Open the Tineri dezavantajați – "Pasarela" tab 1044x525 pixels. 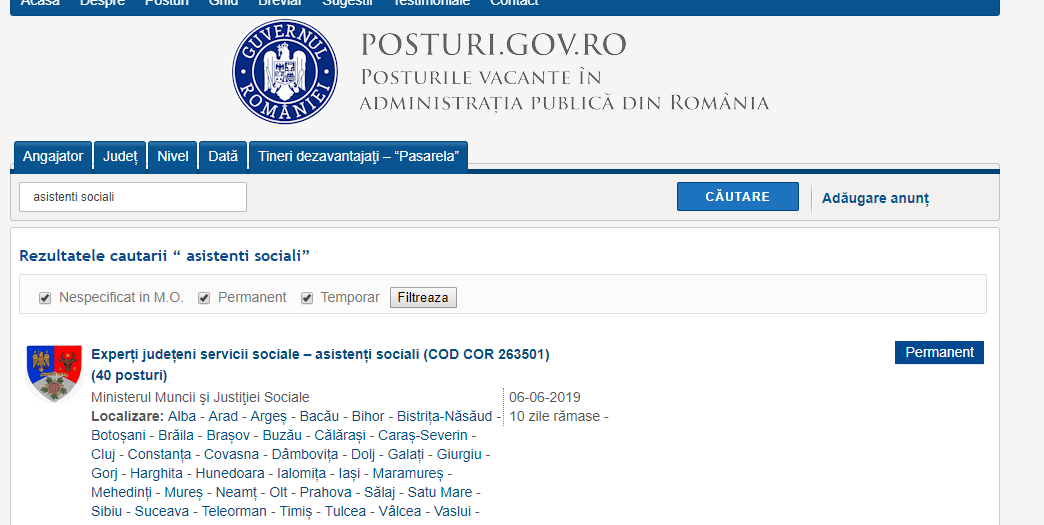pos(358,156)
